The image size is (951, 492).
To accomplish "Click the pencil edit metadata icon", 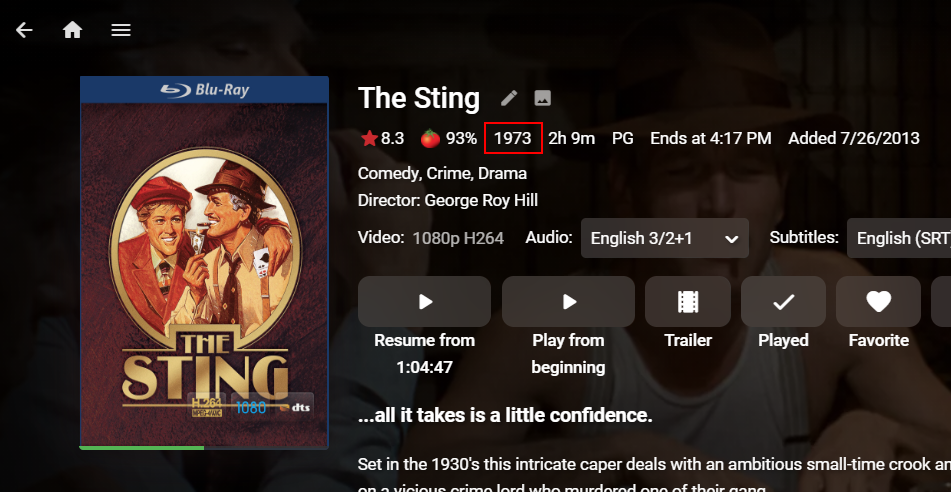I will coord(509,98).
